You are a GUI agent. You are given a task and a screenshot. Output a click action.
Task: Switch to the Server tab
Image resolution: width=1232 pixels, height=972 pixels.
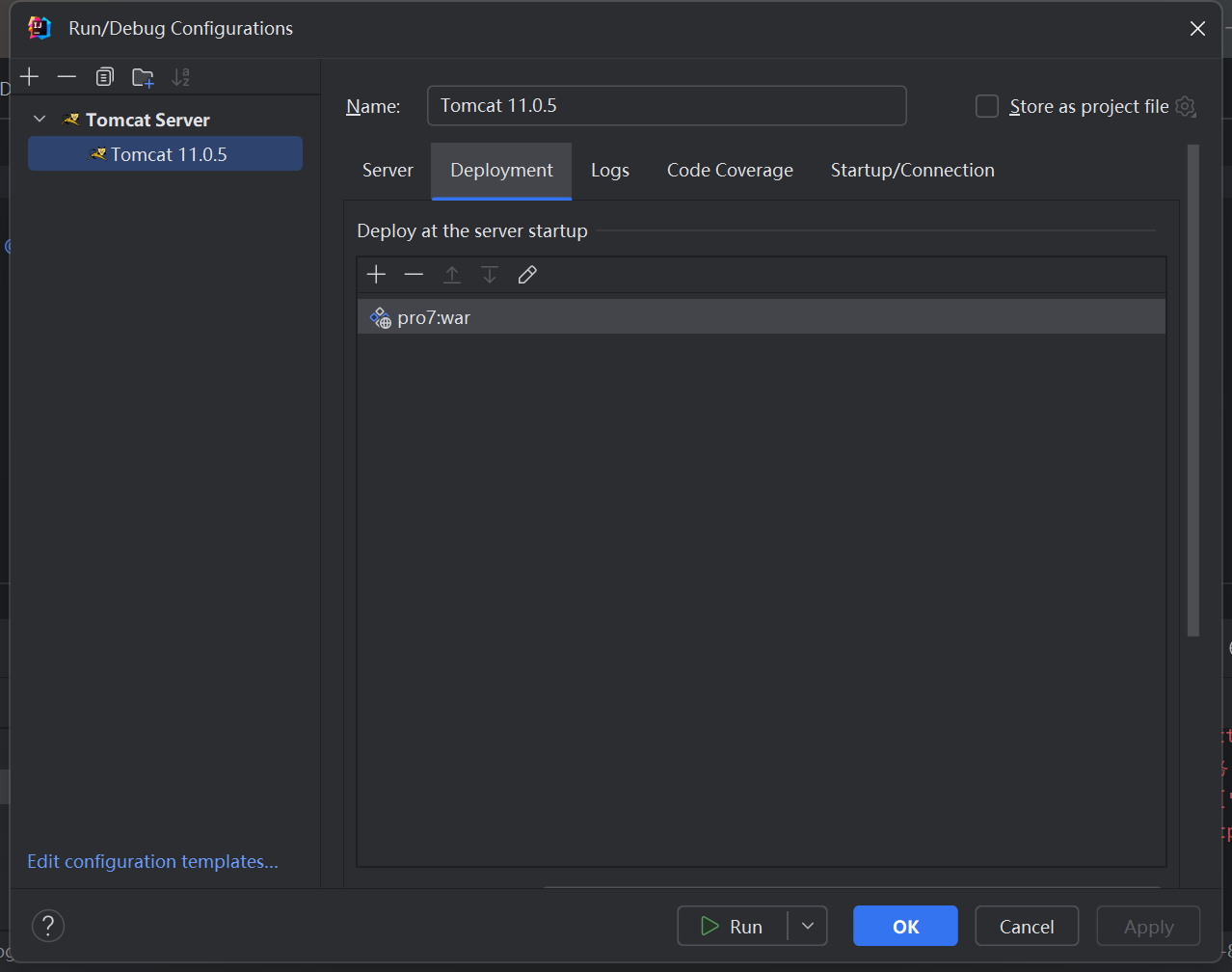point(388,171)
